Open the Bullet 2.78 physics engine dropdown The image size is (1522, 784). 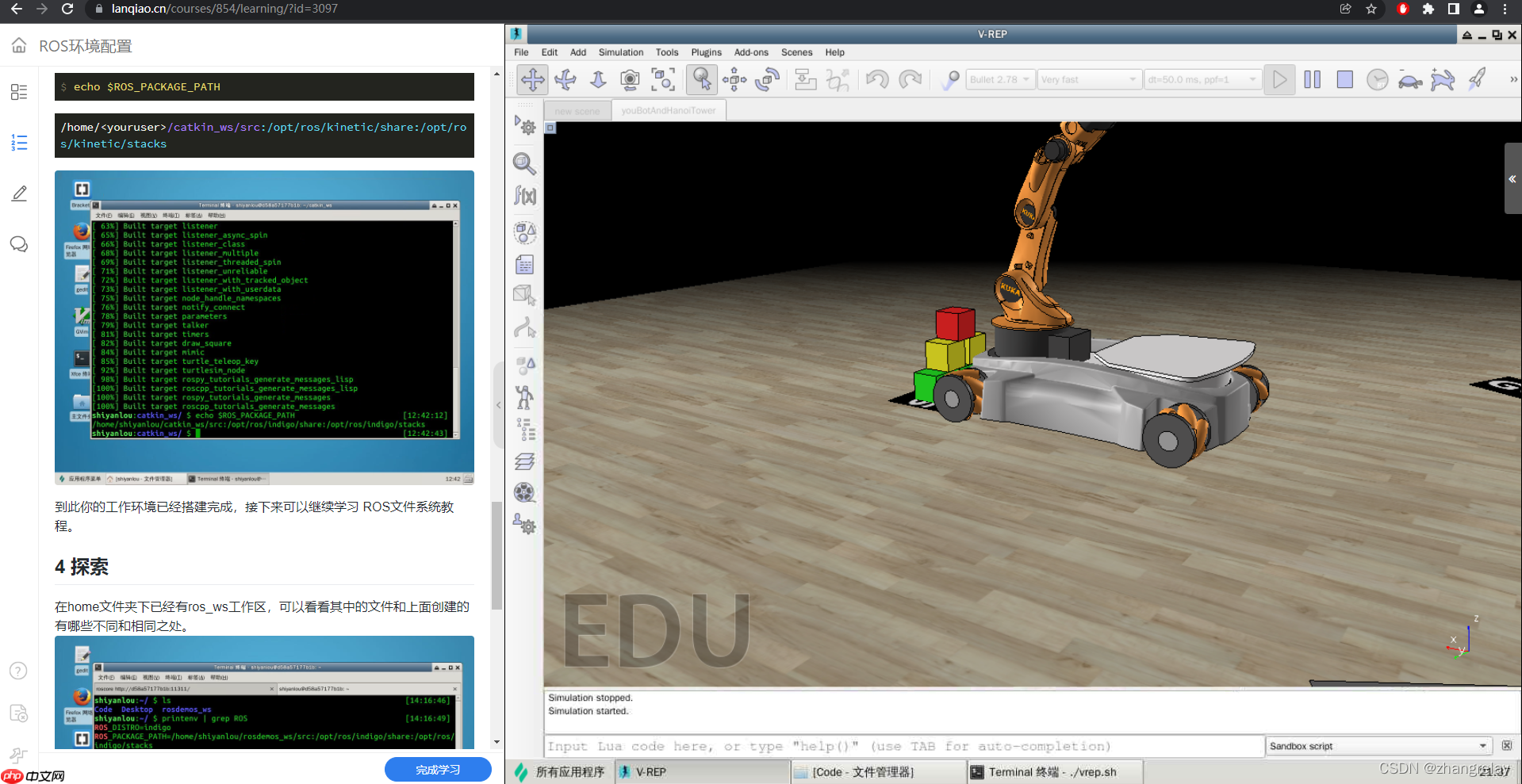(x=999, y=78)
